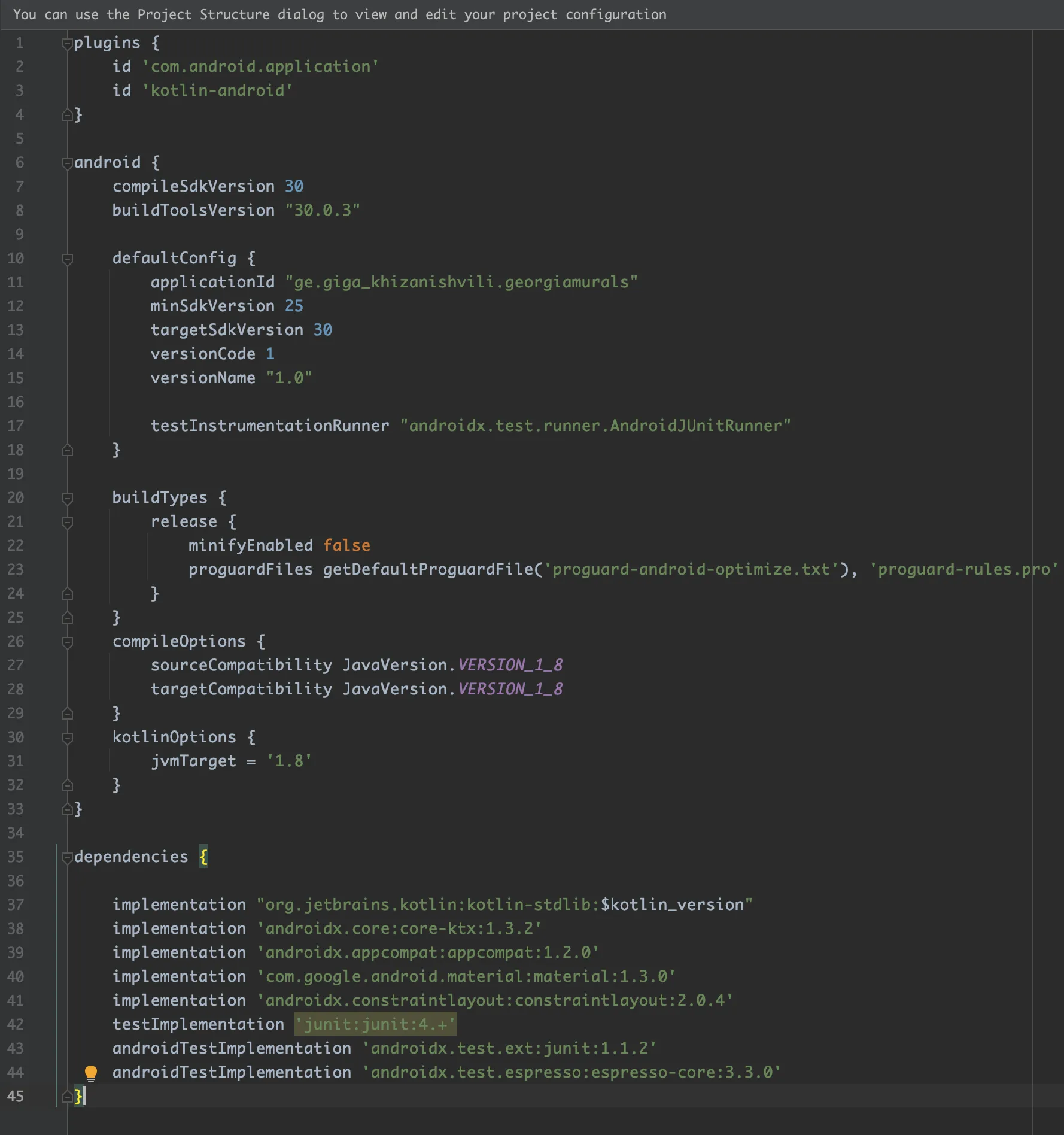Click the Project Structure dialog notification text

(x=339, y=14)
